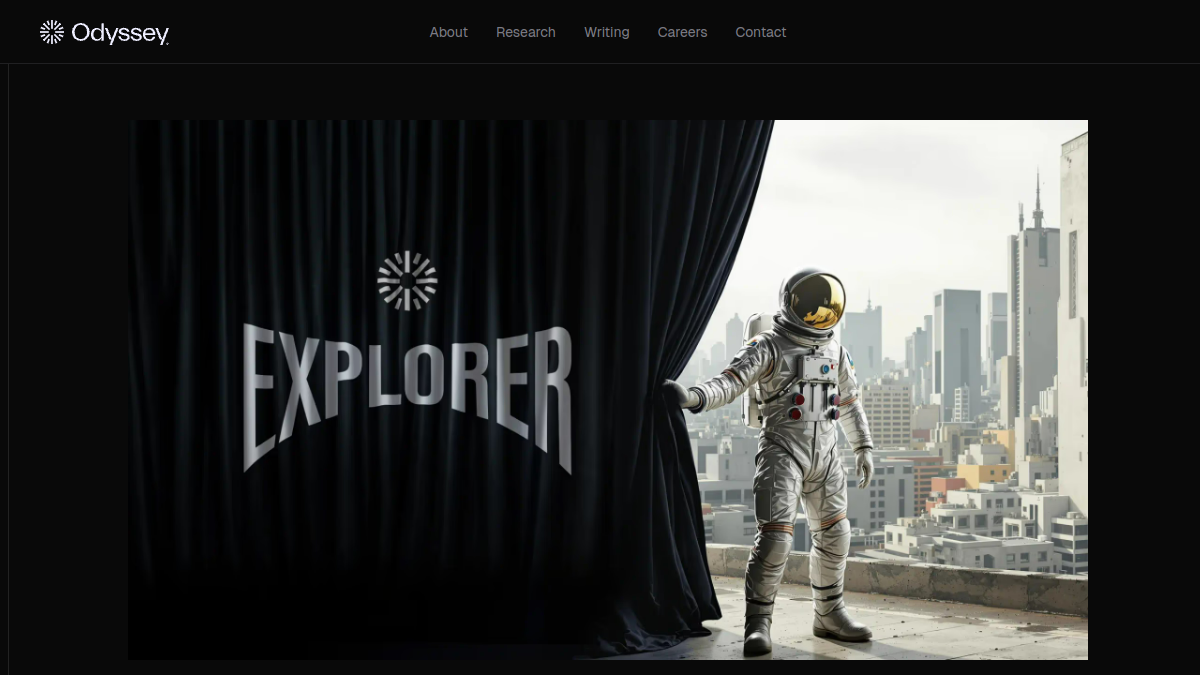The width and height of the screenshot is (1200, 675).
Task: Click the Explorer astronaut hero image
Action: [x=608, y=390]
